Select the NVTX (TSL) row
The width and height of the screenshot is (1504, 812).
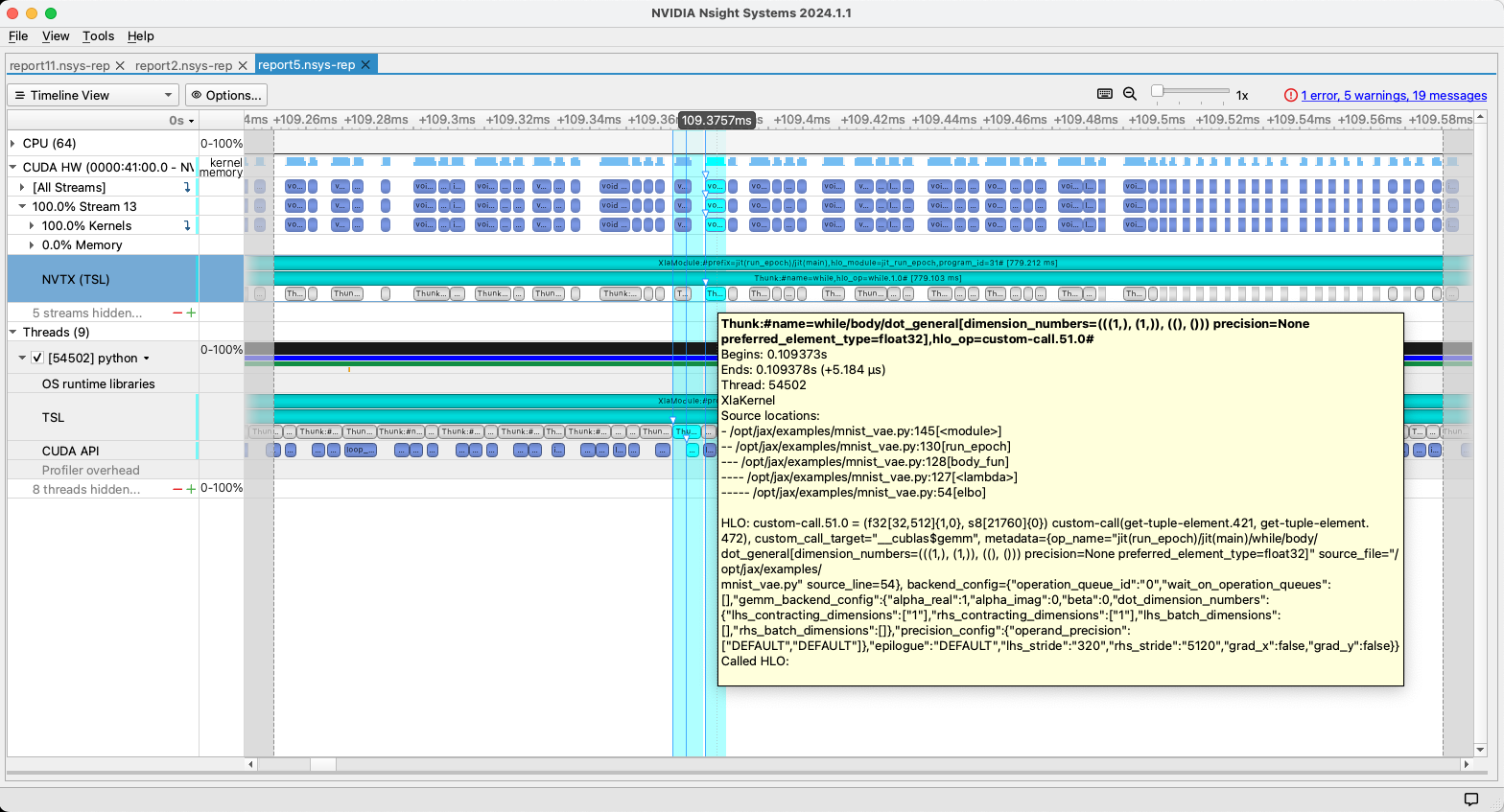(103, 279)
